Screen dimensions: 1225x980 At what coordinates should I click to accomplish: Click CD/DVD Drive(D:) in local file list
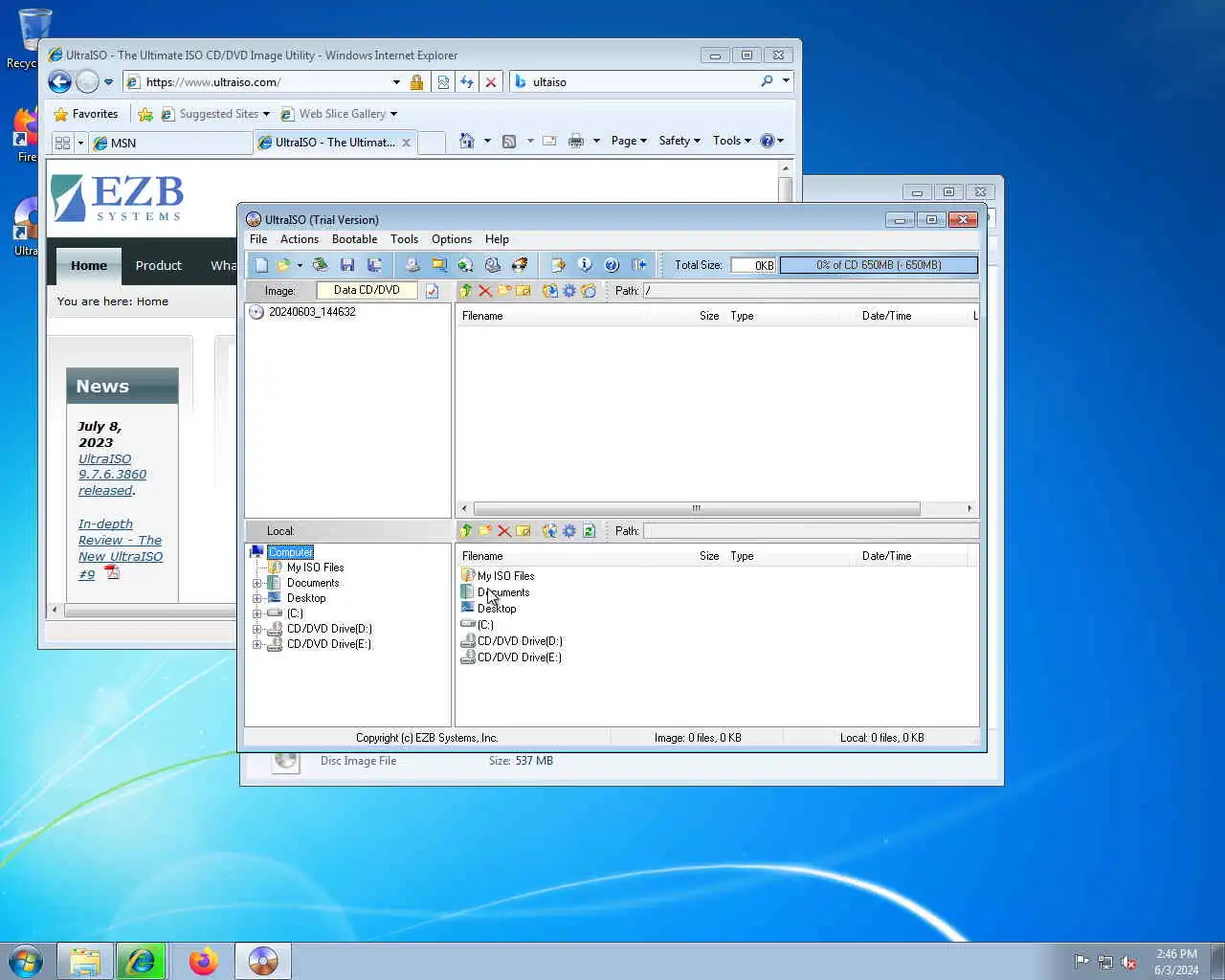point(520,641)
